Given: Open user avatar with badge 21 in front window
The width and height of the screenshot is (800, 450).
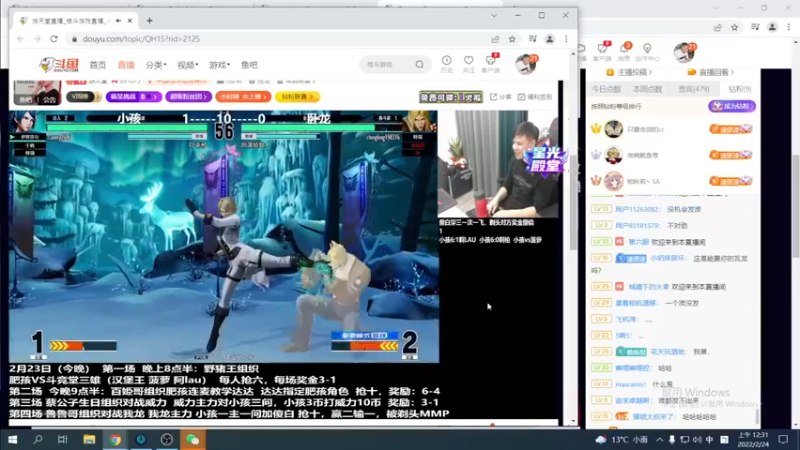Looking at the screenshot, I should coord(526,64).
